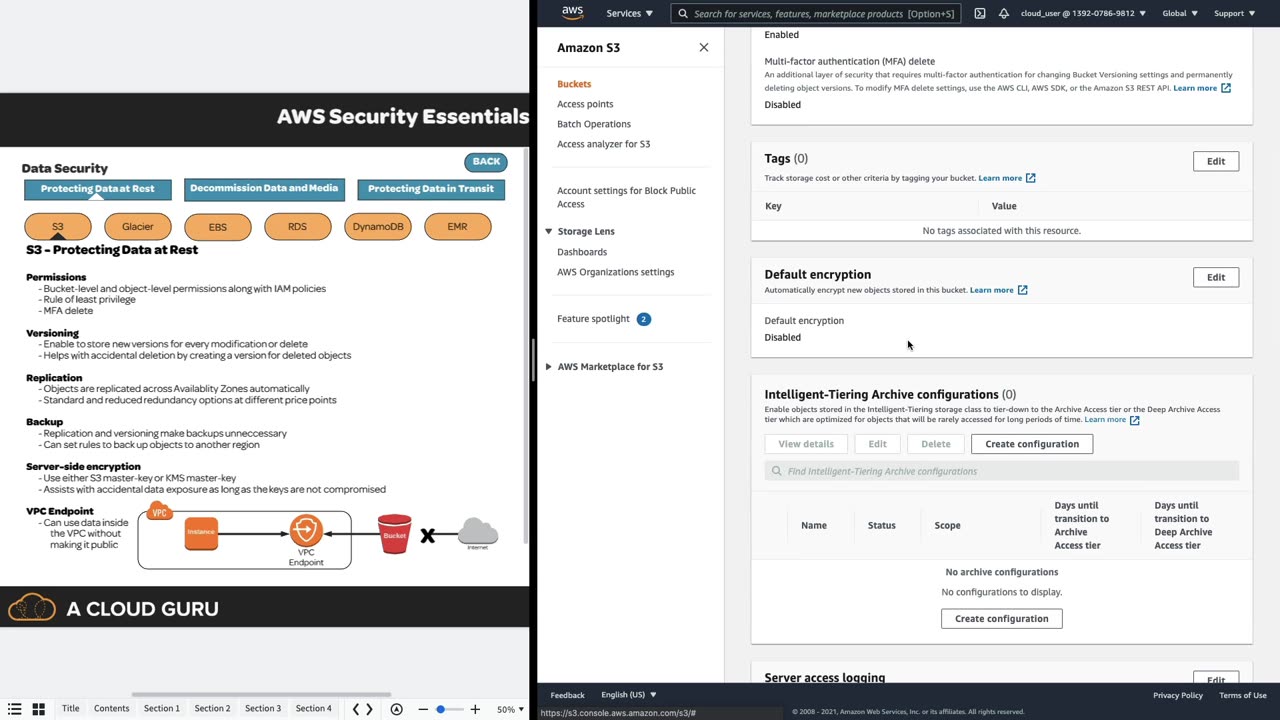Focus Find Intelligent-Tiering Archive configurations field

click(x=1002, y=471)
